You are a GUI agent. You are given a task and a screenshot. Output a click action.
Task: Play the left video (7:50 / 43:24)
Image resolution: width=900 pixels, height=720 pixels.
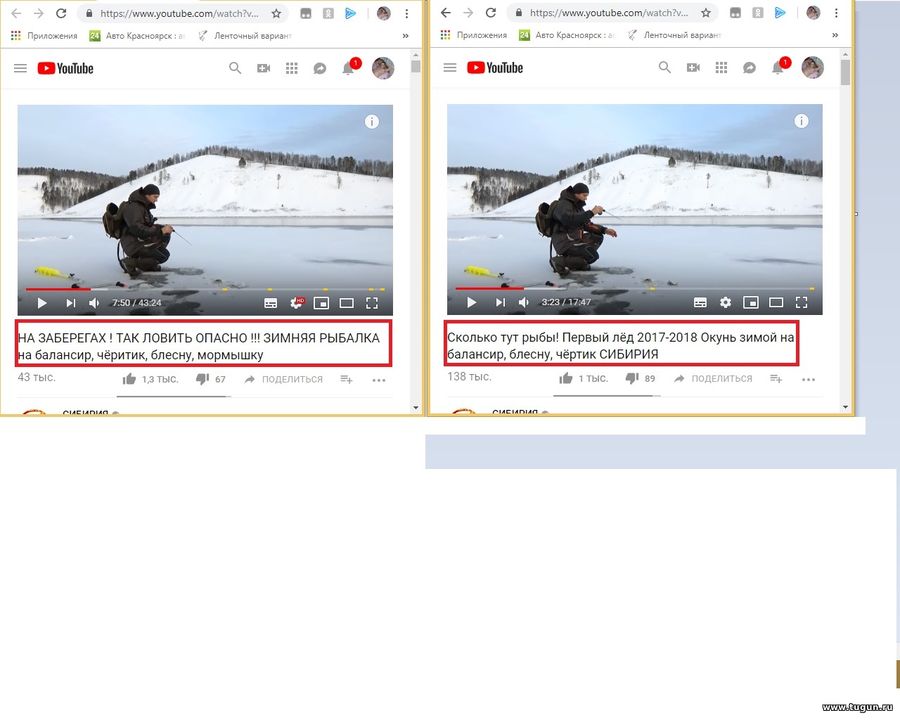pyautogui.click(x=42, y=303)
